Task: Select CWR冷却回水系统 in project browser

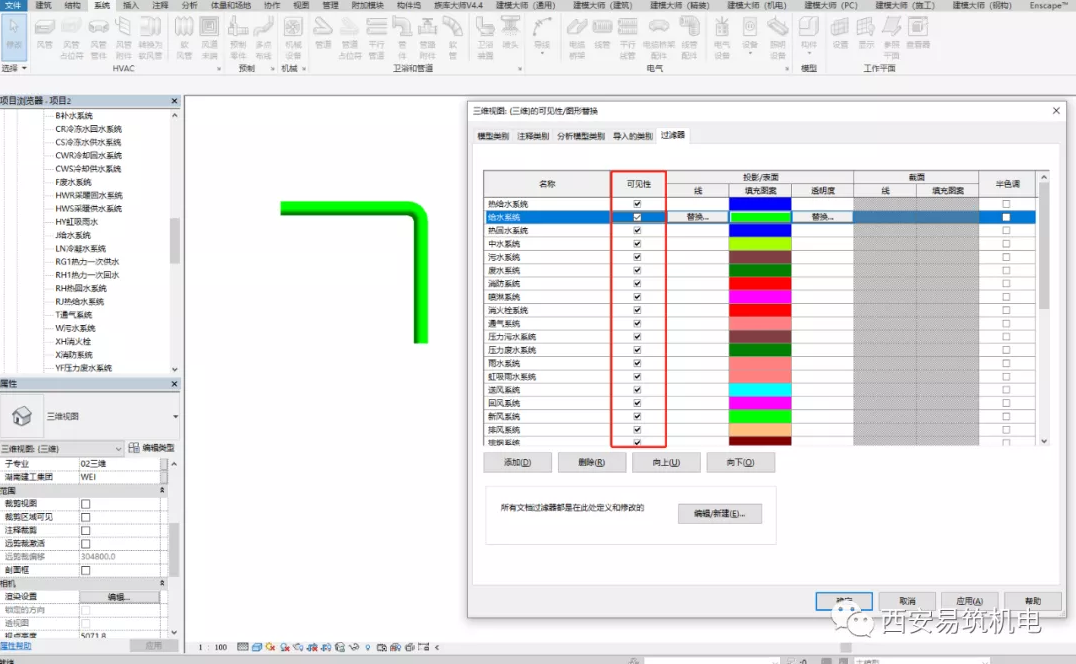Action: point(88,156)
